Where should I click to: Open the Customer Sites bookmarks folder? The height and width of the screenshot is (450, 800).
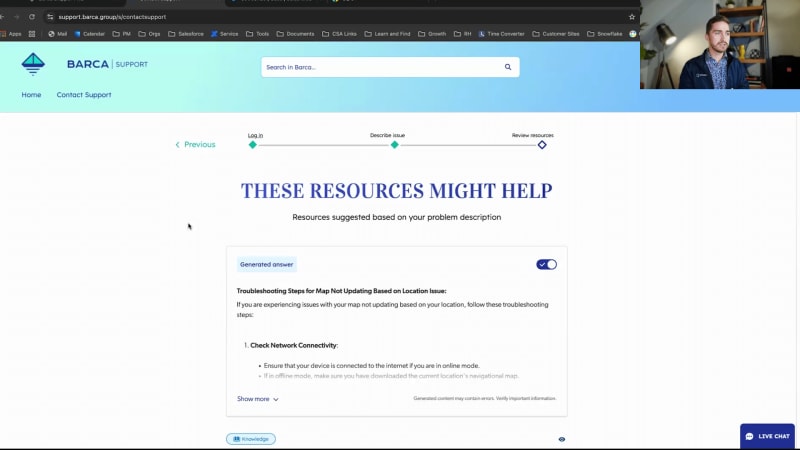tap(556, 34)
